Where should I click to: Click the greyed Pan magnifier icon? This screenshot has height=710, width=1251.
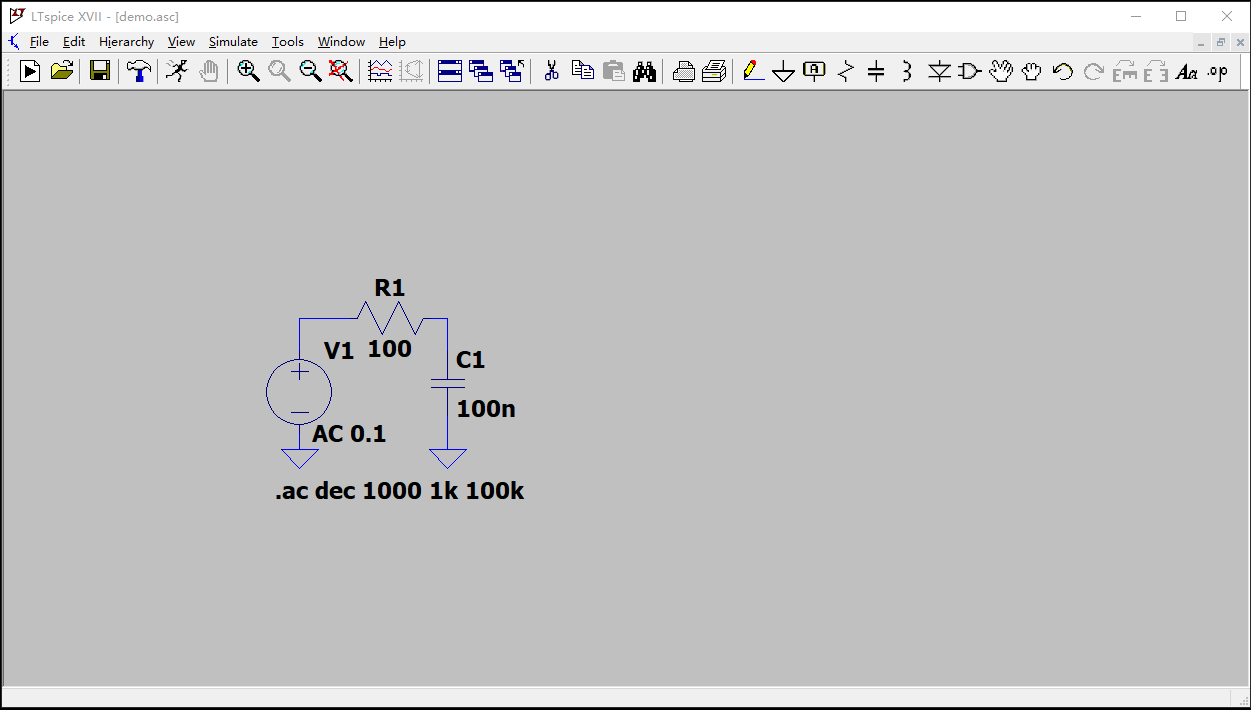coord(279,71)
